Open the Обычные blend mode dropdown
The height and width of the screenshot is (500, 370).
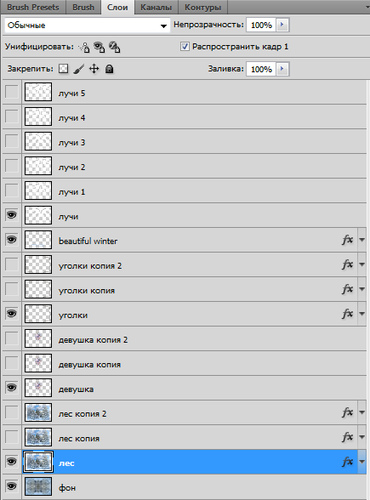click(87, 25)
